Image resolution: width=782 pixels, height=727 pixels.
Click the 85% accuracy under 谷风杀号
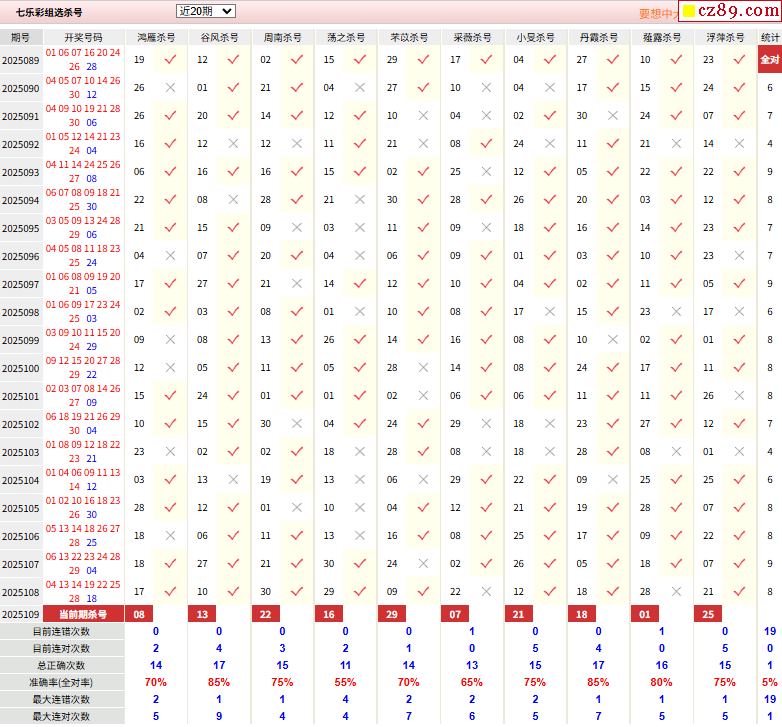(219, 682)
